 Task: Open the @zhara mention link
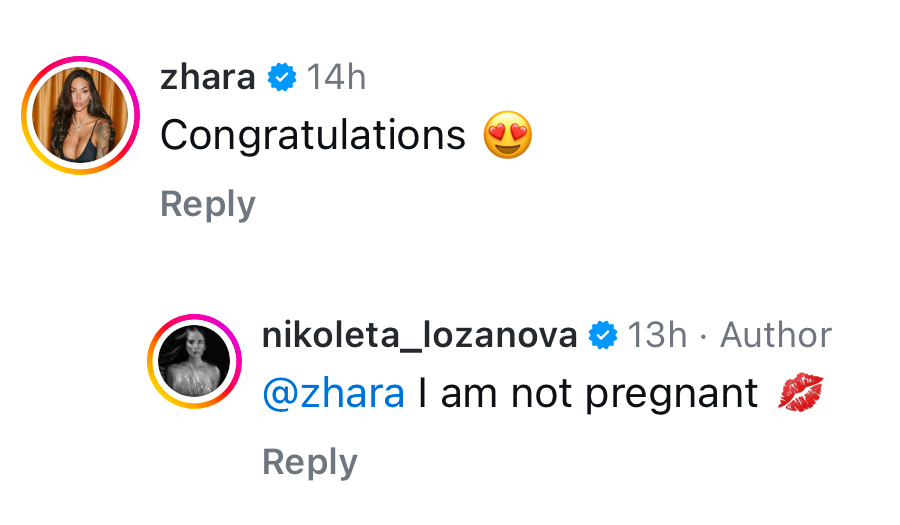(x=333, y=393)
